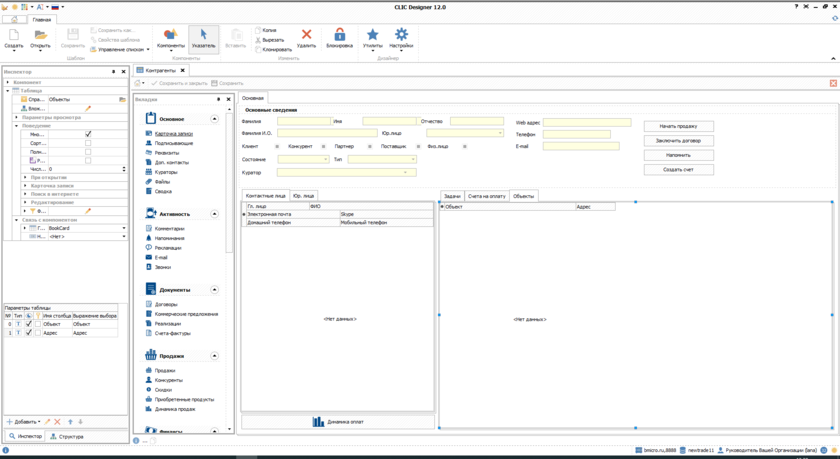Adjust the Числ... spinner arrows
The width and height of the screenshot is (840, 459).
pos(124,169)
